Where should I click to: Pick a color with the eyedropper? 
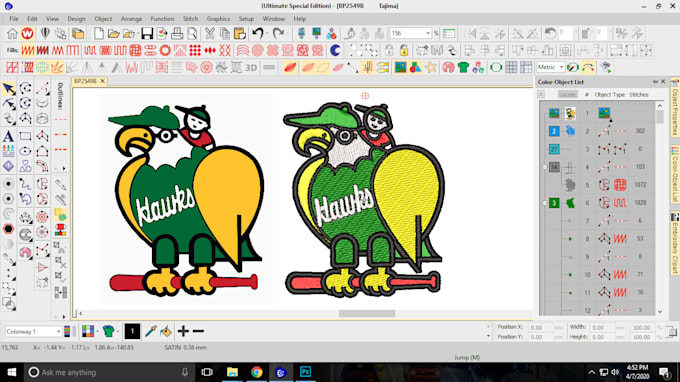point(150,332)
